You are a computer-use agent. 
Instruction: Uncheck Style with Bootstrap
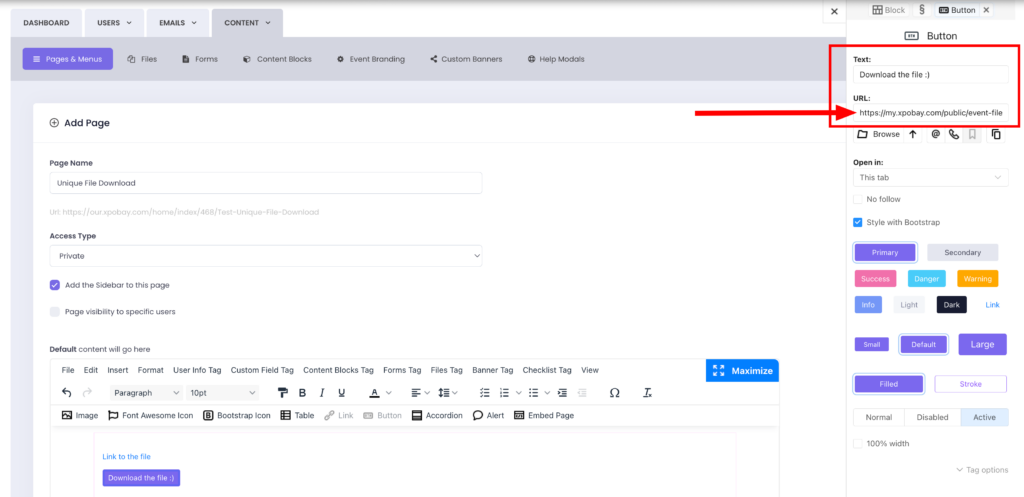pos(858,222)
